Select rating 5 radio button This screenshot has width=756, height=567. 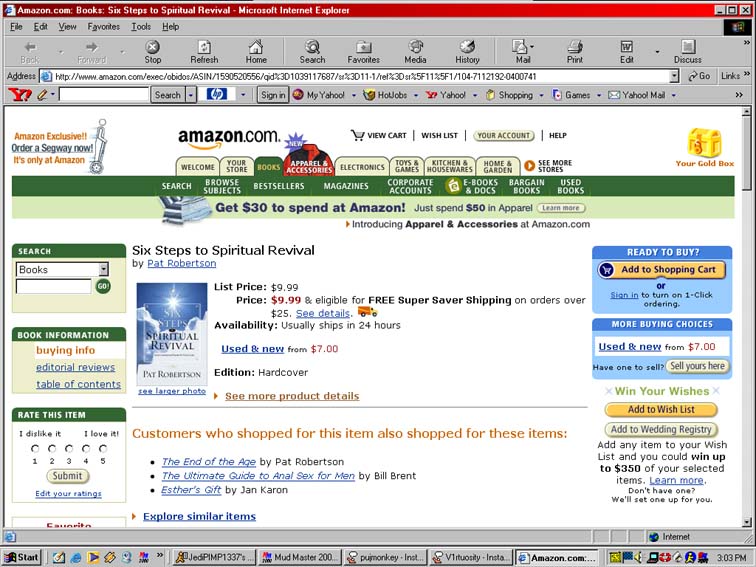(x=102, y=449)
